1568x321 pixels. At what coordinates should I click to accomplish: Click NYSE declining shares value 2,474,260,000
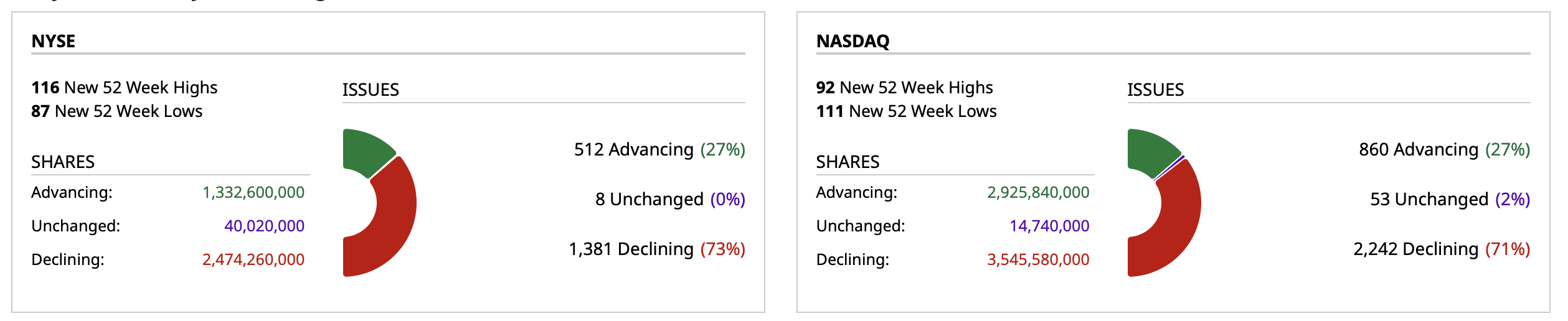[x=253, y=259]
